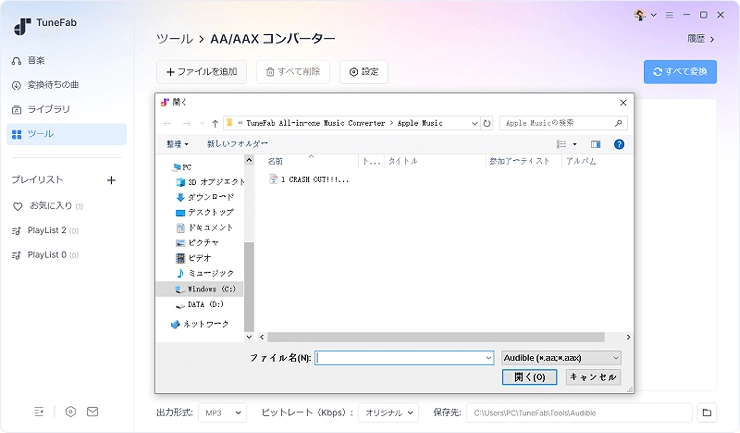Viewport: 740px width, 433px height.
Task: Open 出力形式 MP3 dropdown
Action: pyautogui.click(x=222, y=413)
